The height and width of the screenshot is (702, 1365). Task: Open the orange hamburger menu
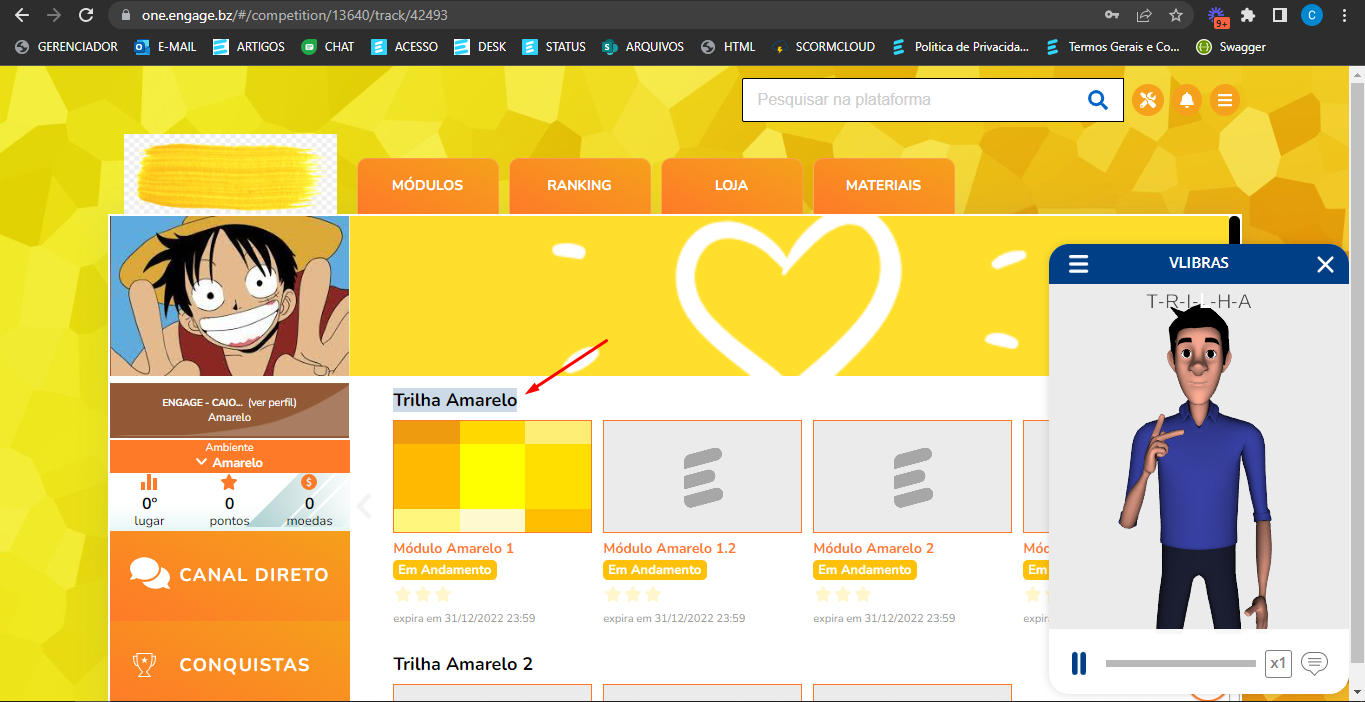(1226, 100)
